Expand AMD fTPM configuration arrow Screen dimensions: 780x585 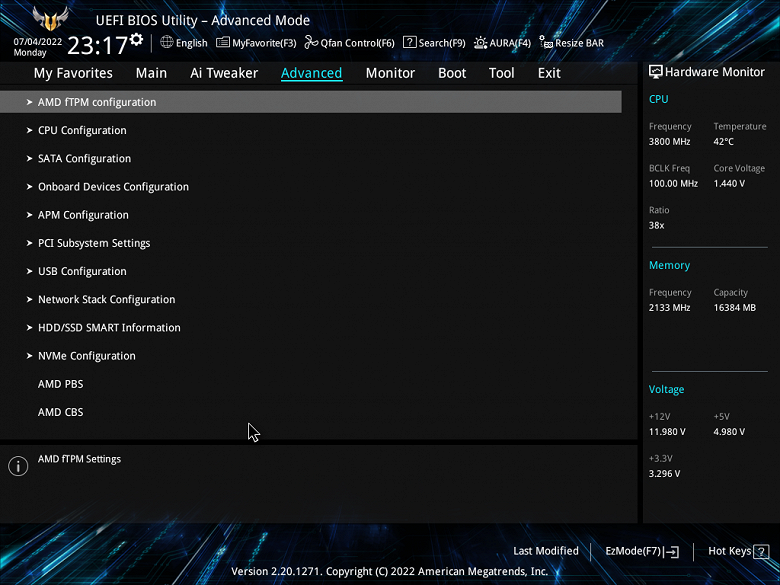(29, 102)
